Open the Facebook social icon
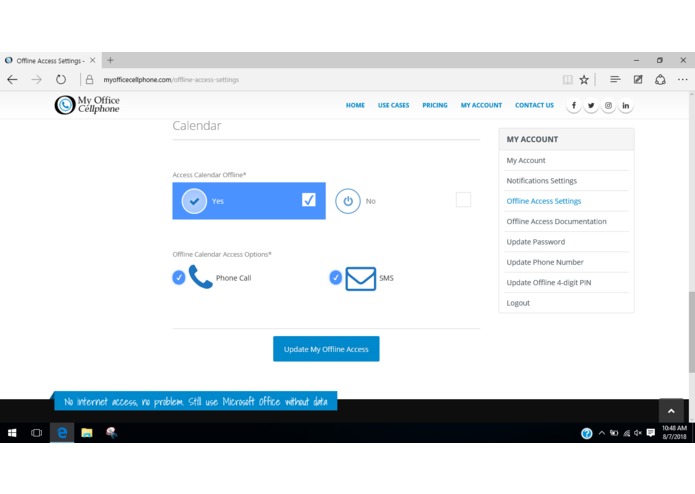The height and width of the screenshot is (494, 695). point(574,105)
